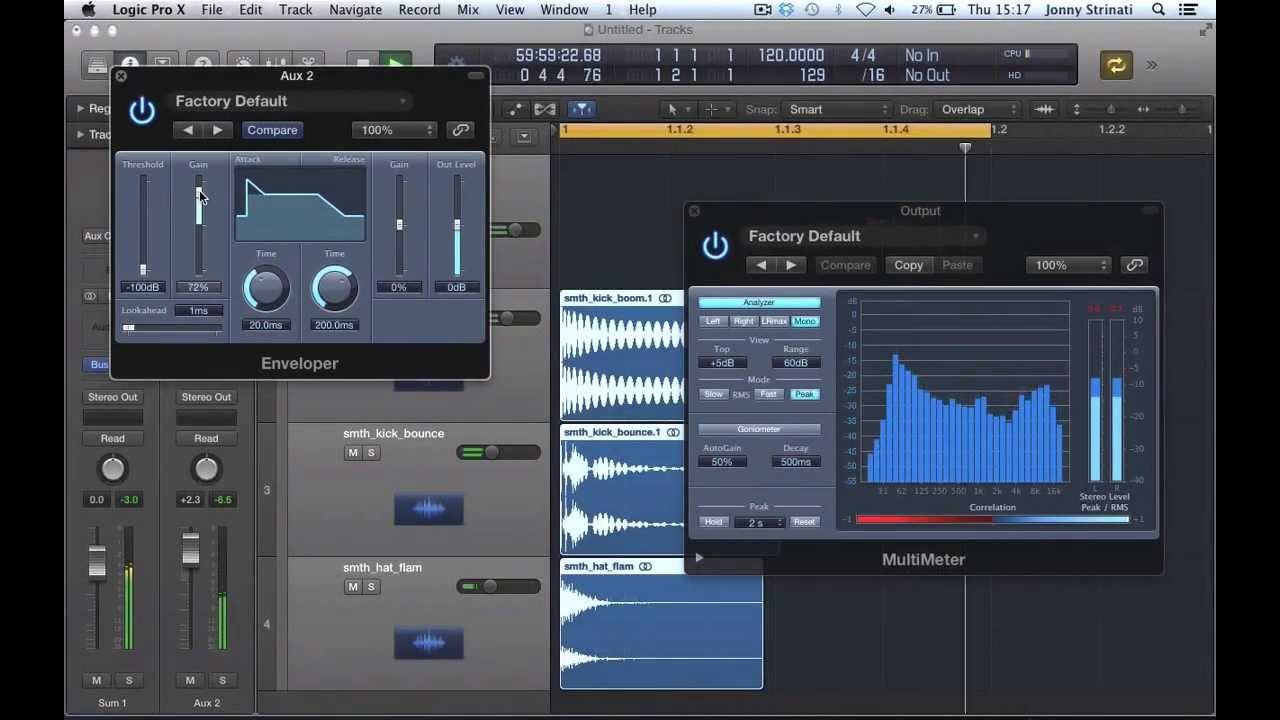
Task: Enable Analyzer mode in MultiMeter
Action: [x=759, y=303]
